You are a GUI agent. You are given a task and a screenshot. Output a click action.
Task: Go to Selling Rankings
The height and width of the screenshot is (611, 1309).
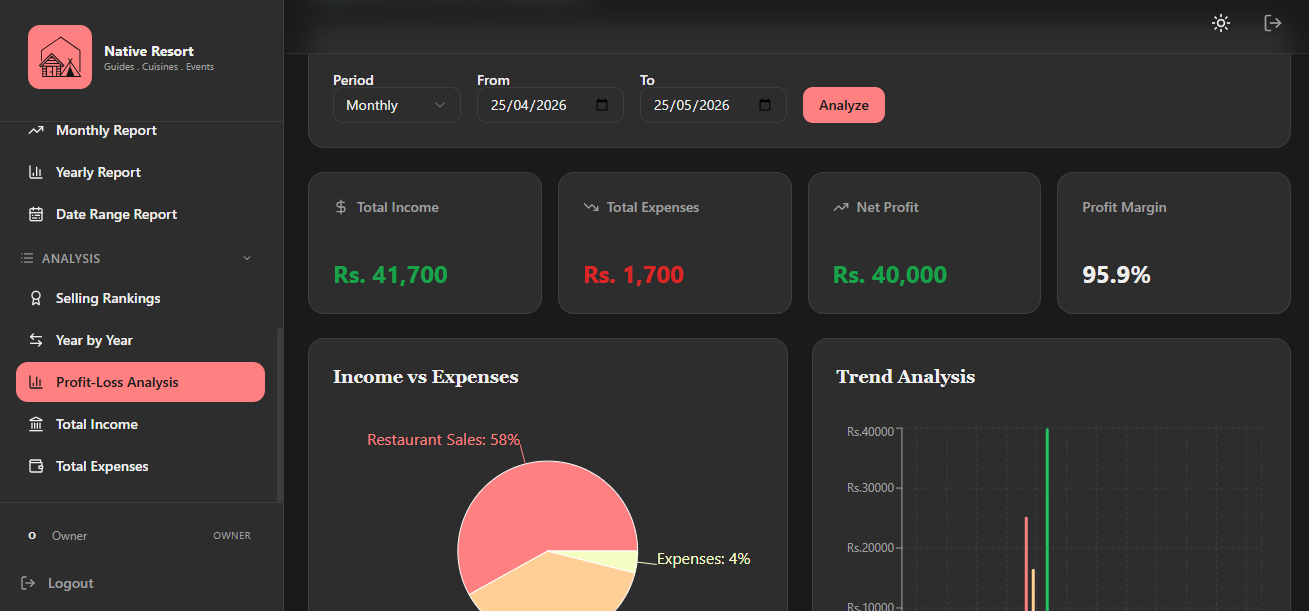pyautogui.click(x=140, y=298)
